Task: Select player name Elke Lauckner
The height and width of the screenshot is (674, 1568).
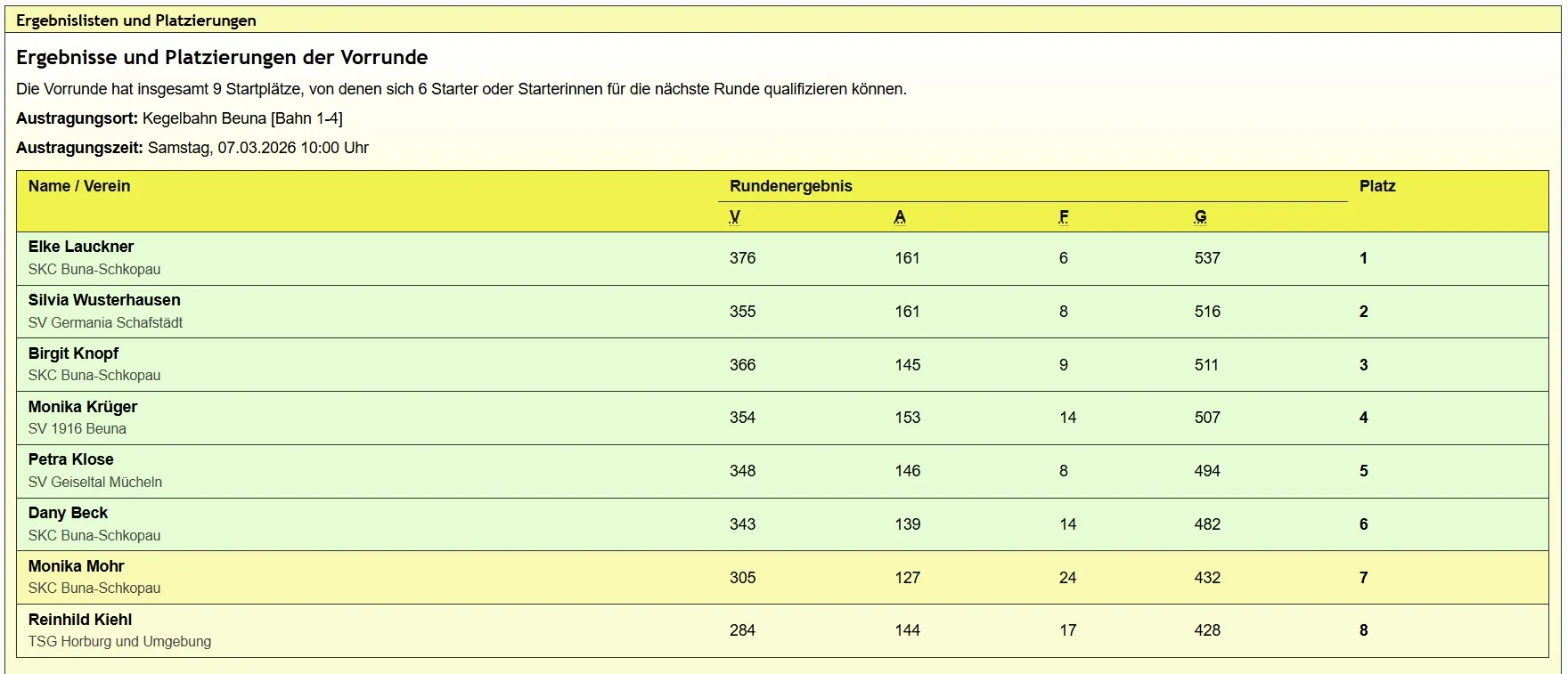Action: click(81, 247)
